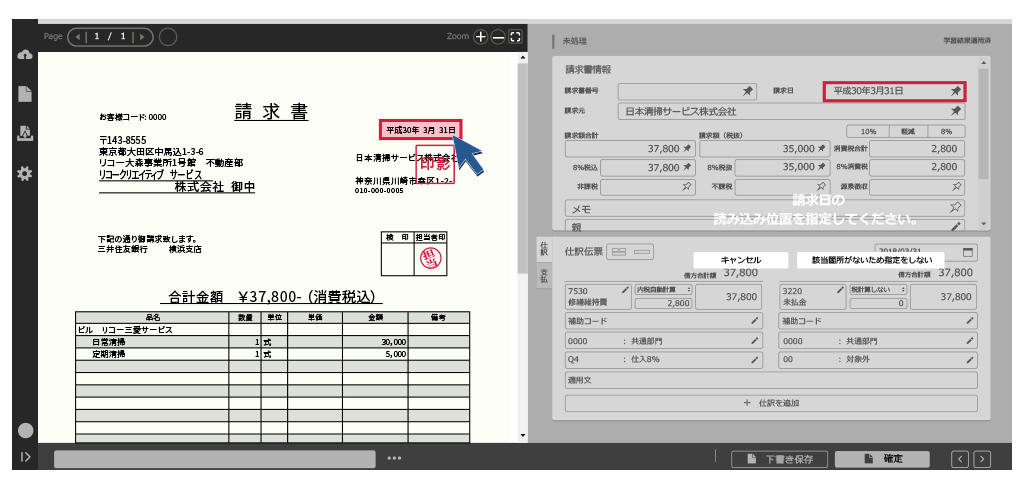Viewport: 1024px width, 490px height.
Task: Switch to the 支払 vertical tab
Action: point(543,275)
